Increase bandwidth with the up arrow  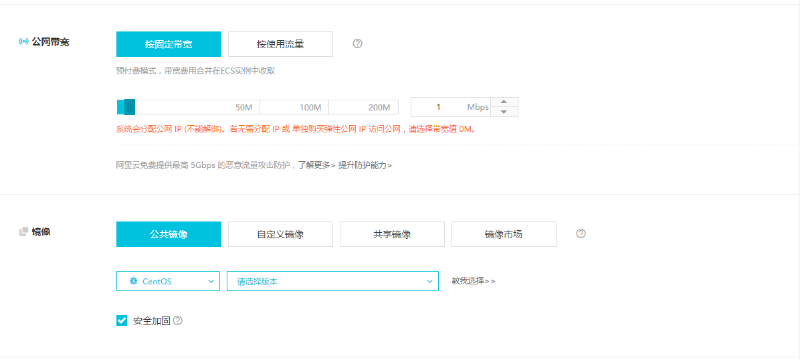503,102
